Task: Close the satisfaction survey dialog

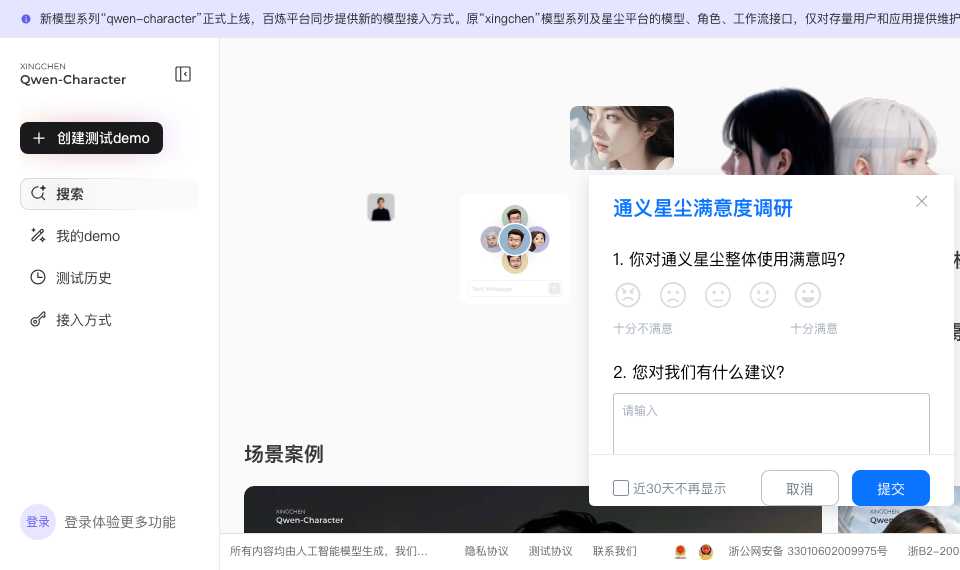Action: tap(921, 201)
